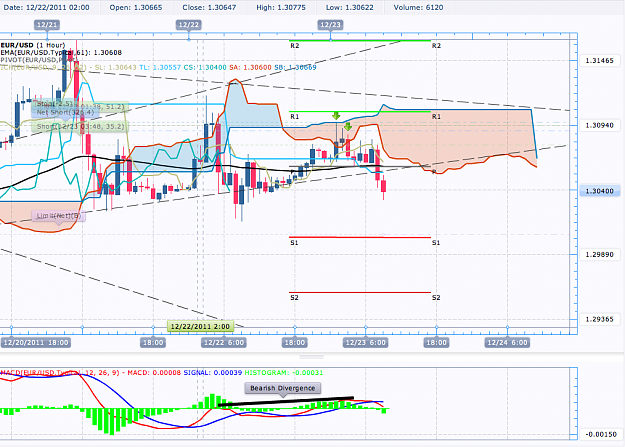Click the Date: 12/22/2011 02:00 info field
Image resolution: width=625 pixels, height=447 pixels.
46,7
